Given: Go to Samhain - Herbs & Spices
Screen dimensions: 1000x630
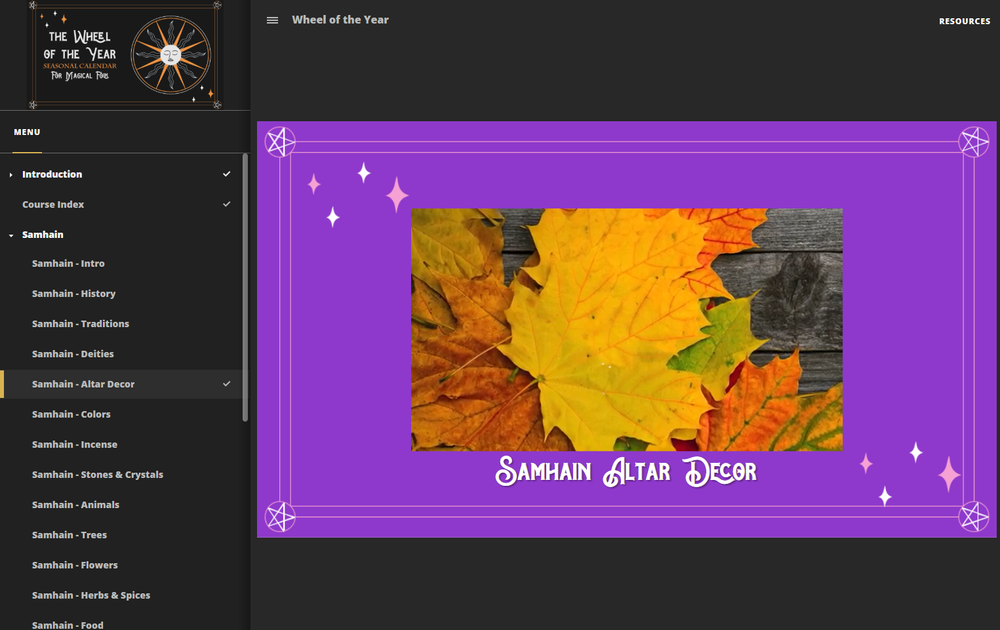Looking at the screenshot, I should point(91,595).
